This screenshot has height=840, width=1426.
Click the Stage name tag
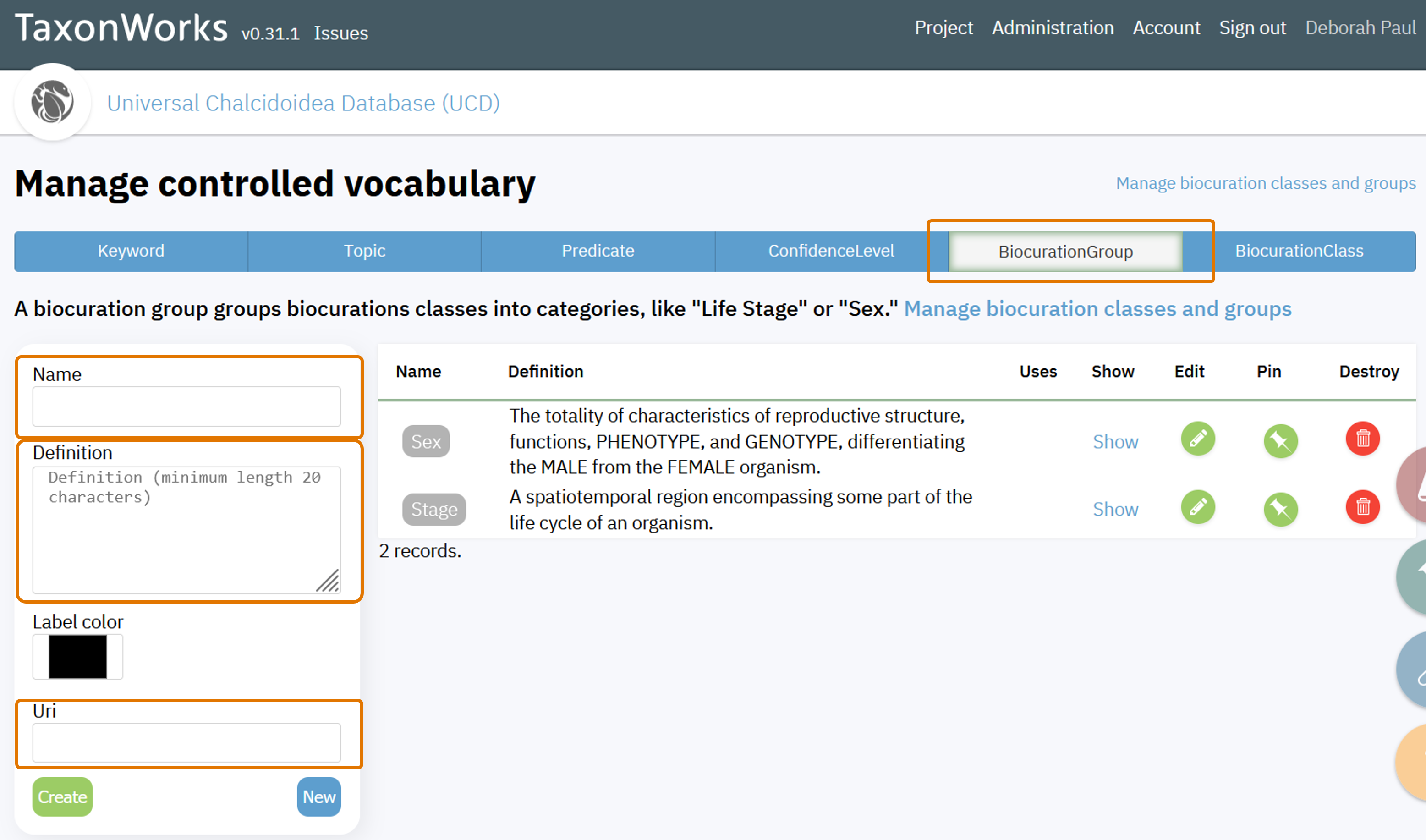(434, 510)
